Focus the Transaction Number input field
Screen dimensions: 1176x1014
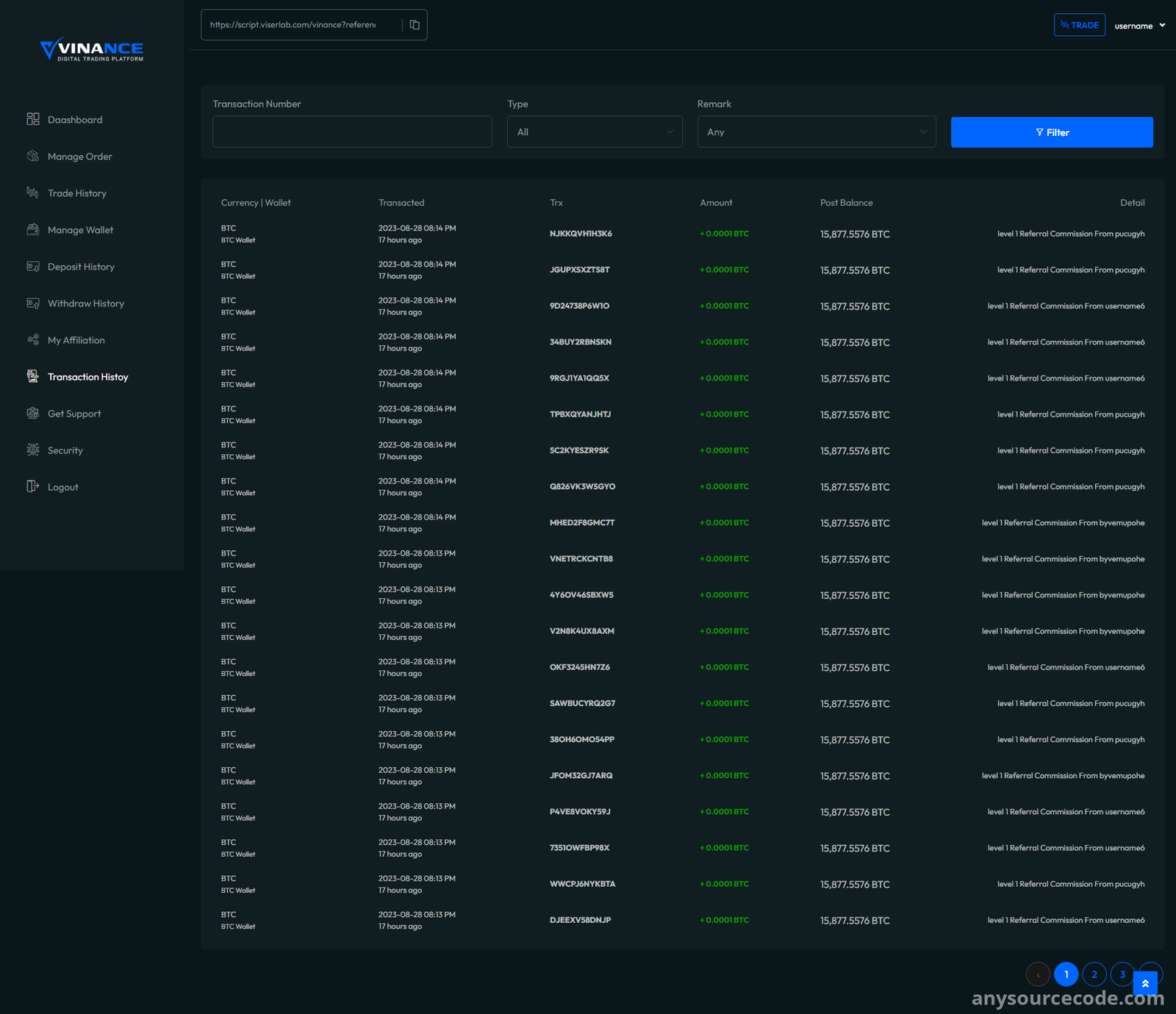[x=352, y=132]
